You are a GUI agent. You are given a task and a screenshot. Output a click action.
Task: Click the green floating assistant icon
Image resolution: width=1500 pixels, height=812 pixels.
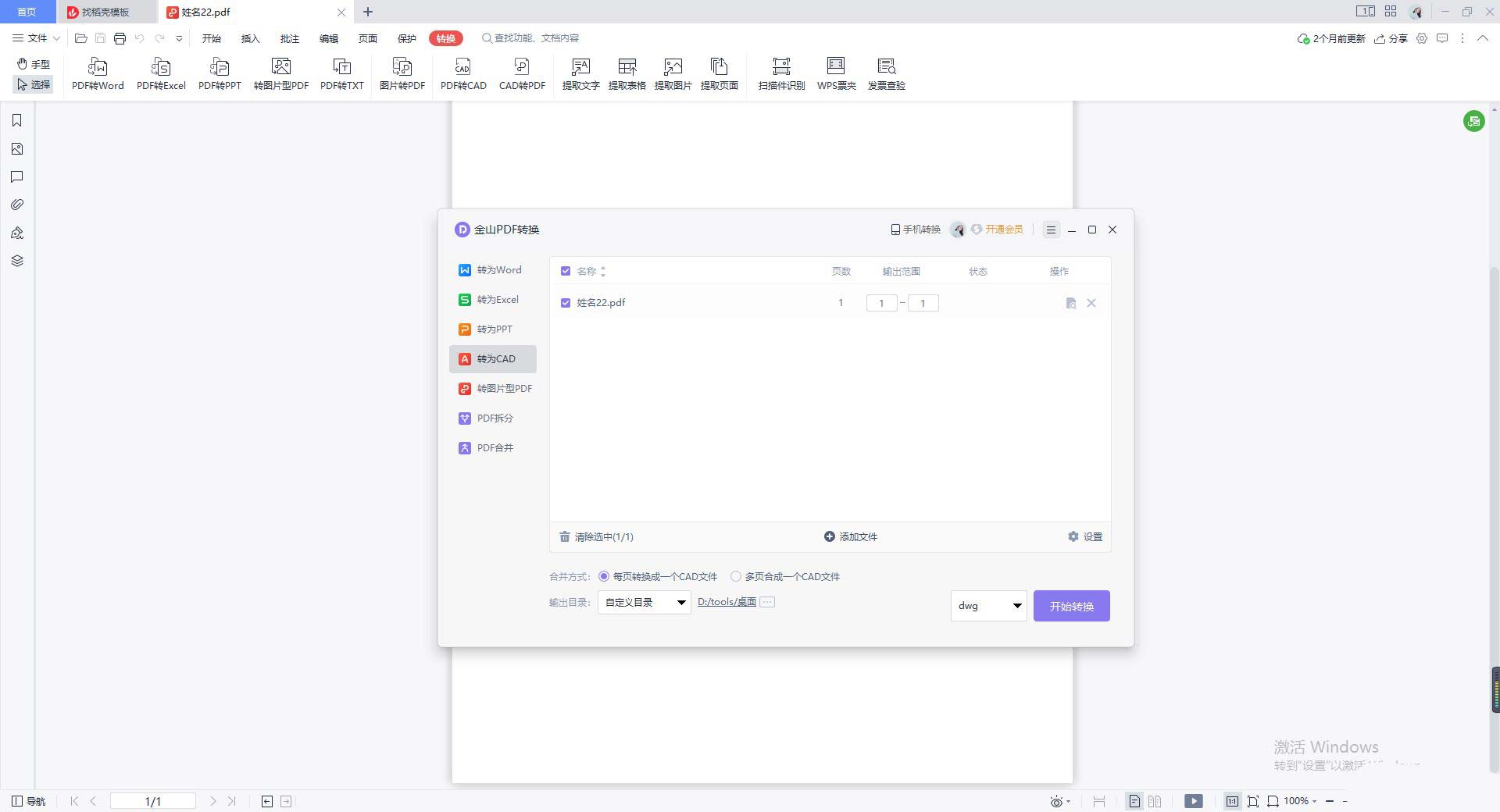coord(1474,121)
